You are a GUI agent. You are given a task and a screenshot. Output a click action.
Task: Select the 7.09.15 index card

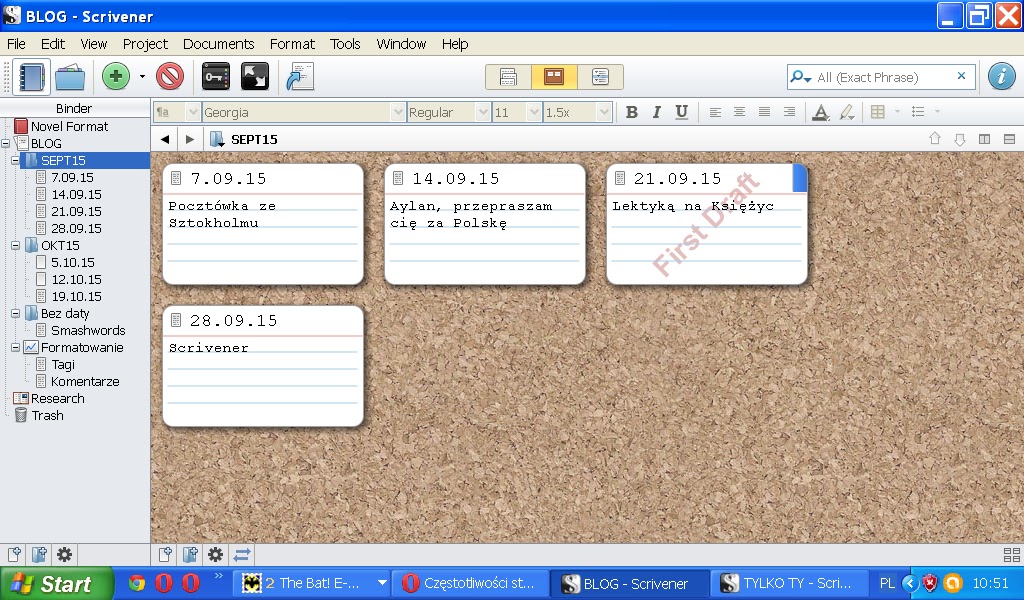pyautogui.click(x=263, y=224)
